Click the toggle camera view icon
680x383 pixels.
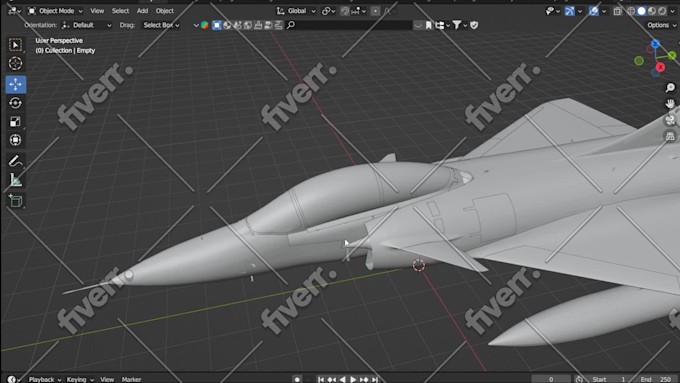coord(670,120)
